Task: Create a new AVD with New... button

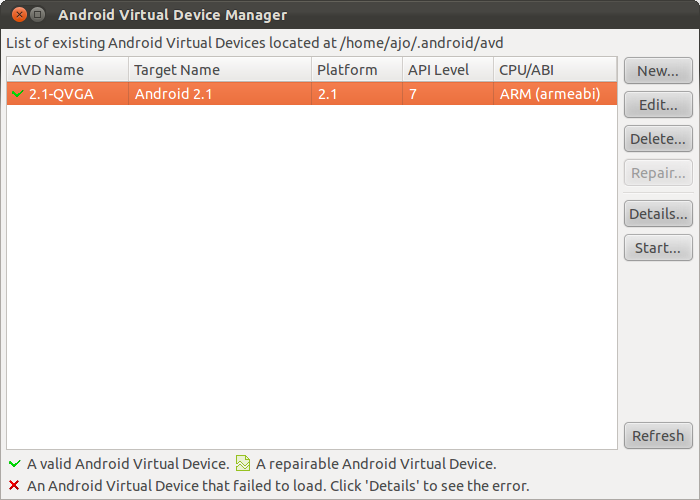Action: tap(658, 71)
